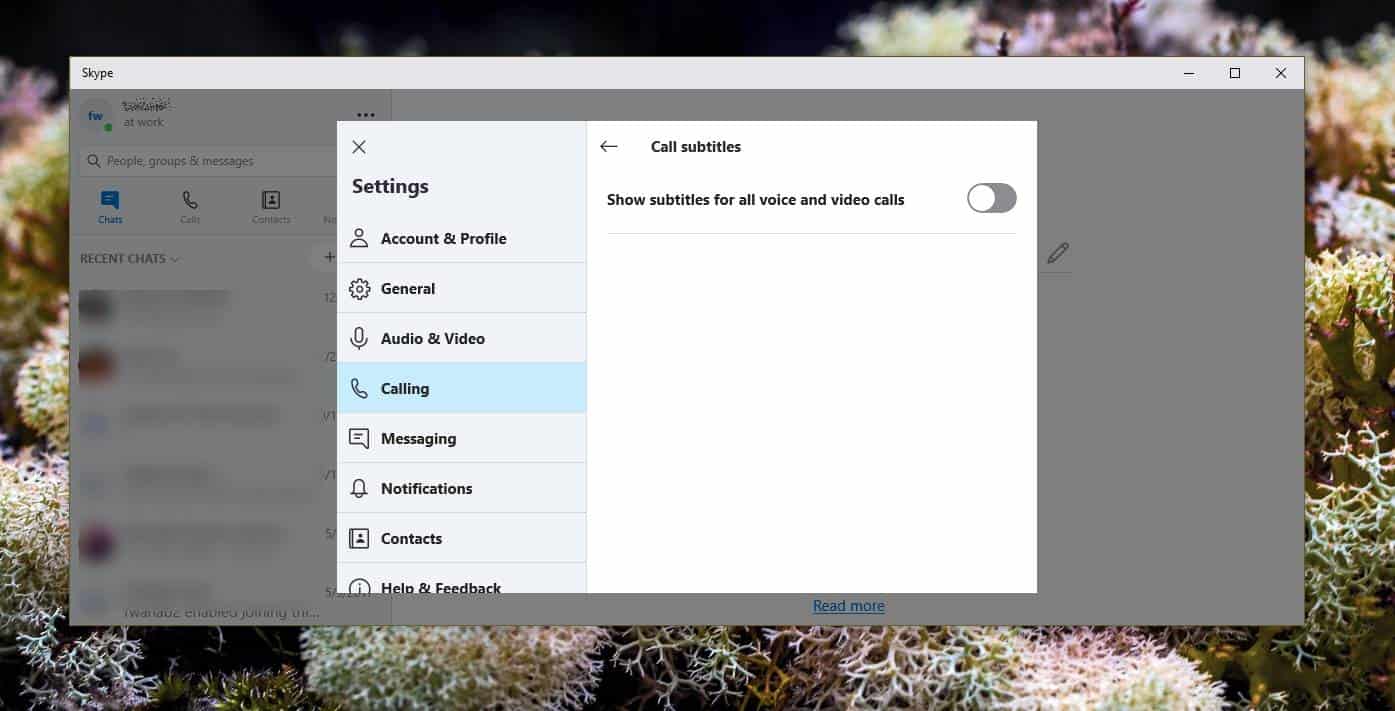Open Account & Profile settings
Screen dimensions: 1395x711
(461, 238)
